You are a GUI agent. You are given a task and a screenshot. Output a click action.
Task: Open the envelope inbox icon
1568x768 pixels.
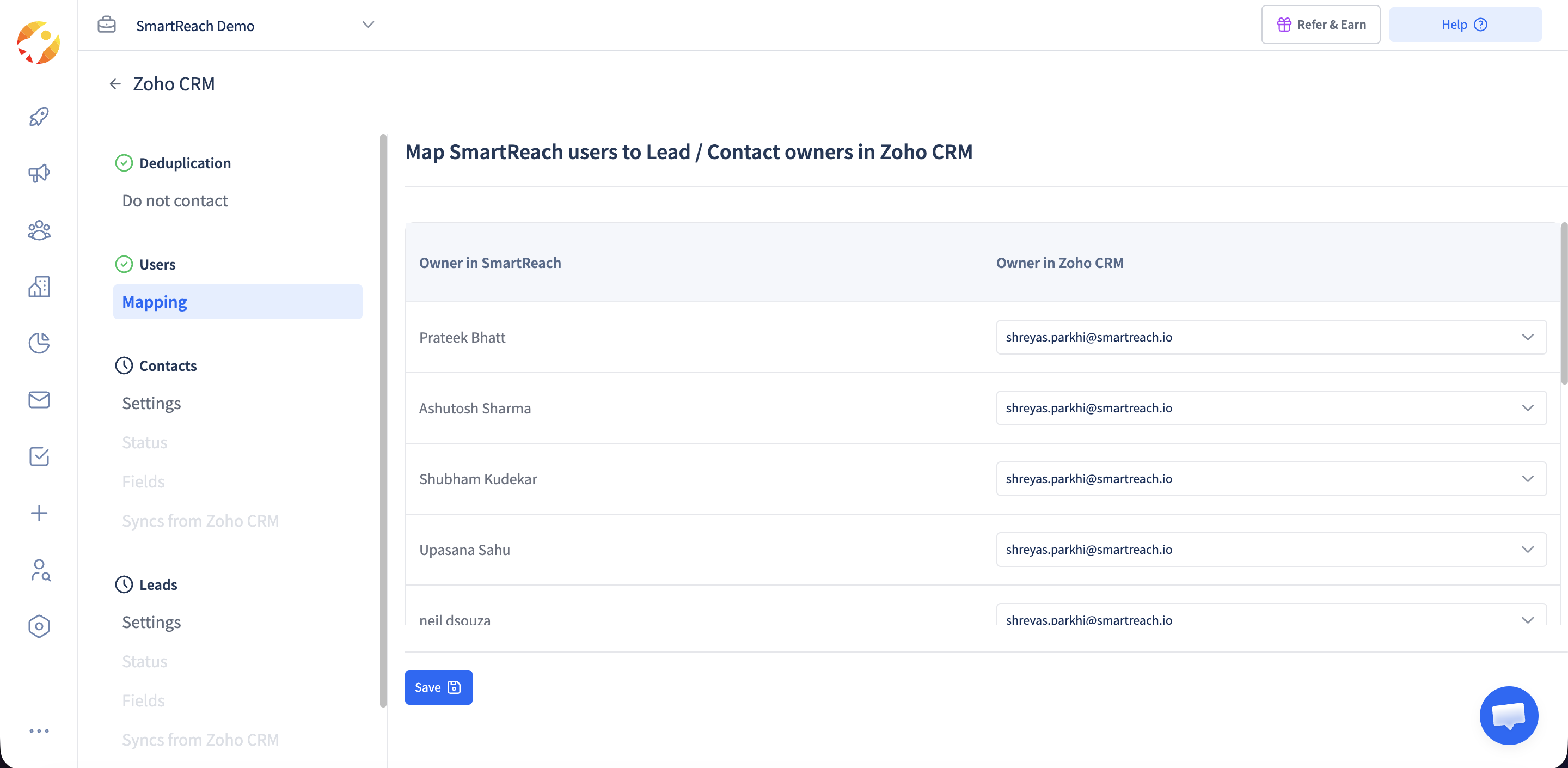(39, 400)
